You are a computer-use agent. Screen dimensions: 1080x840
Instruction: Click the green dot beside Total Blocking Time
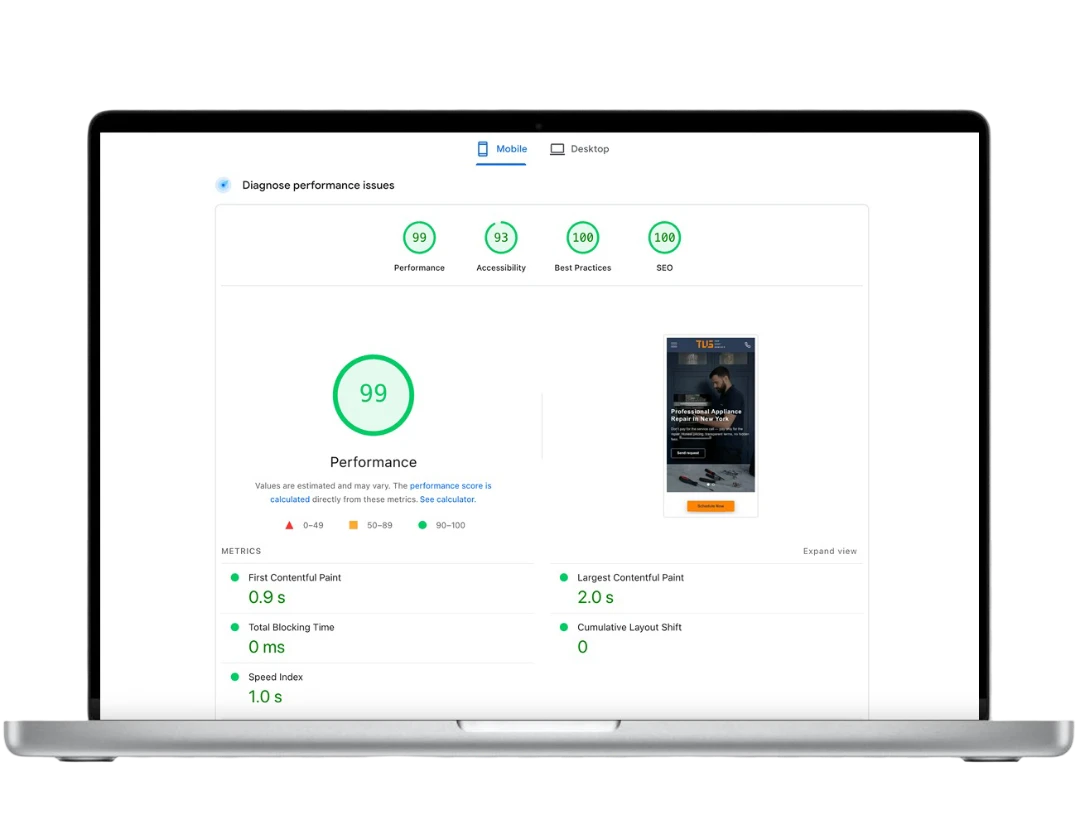[235, 627]
